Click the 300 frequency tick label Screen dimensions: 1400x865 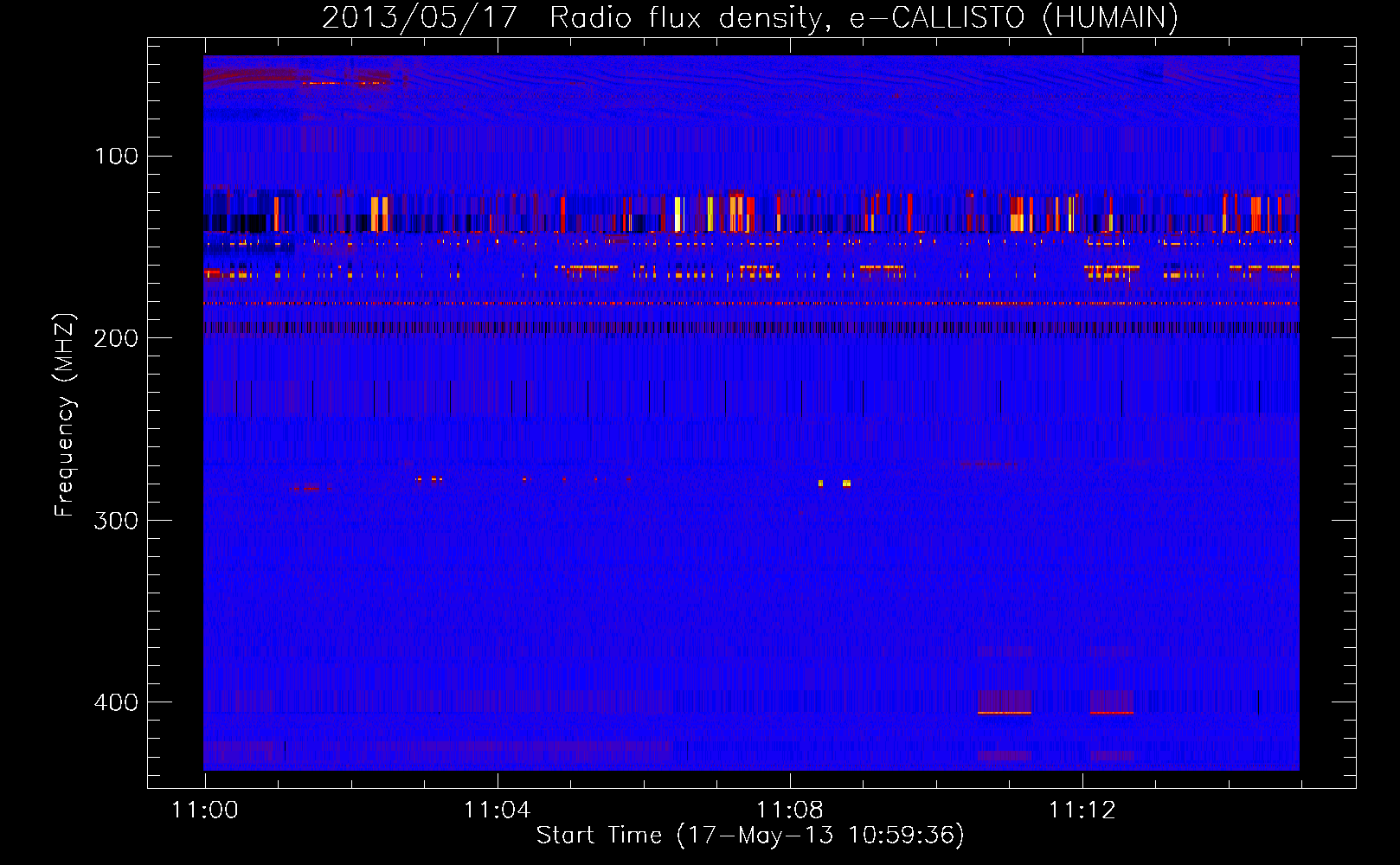click(x=116, y=521)
